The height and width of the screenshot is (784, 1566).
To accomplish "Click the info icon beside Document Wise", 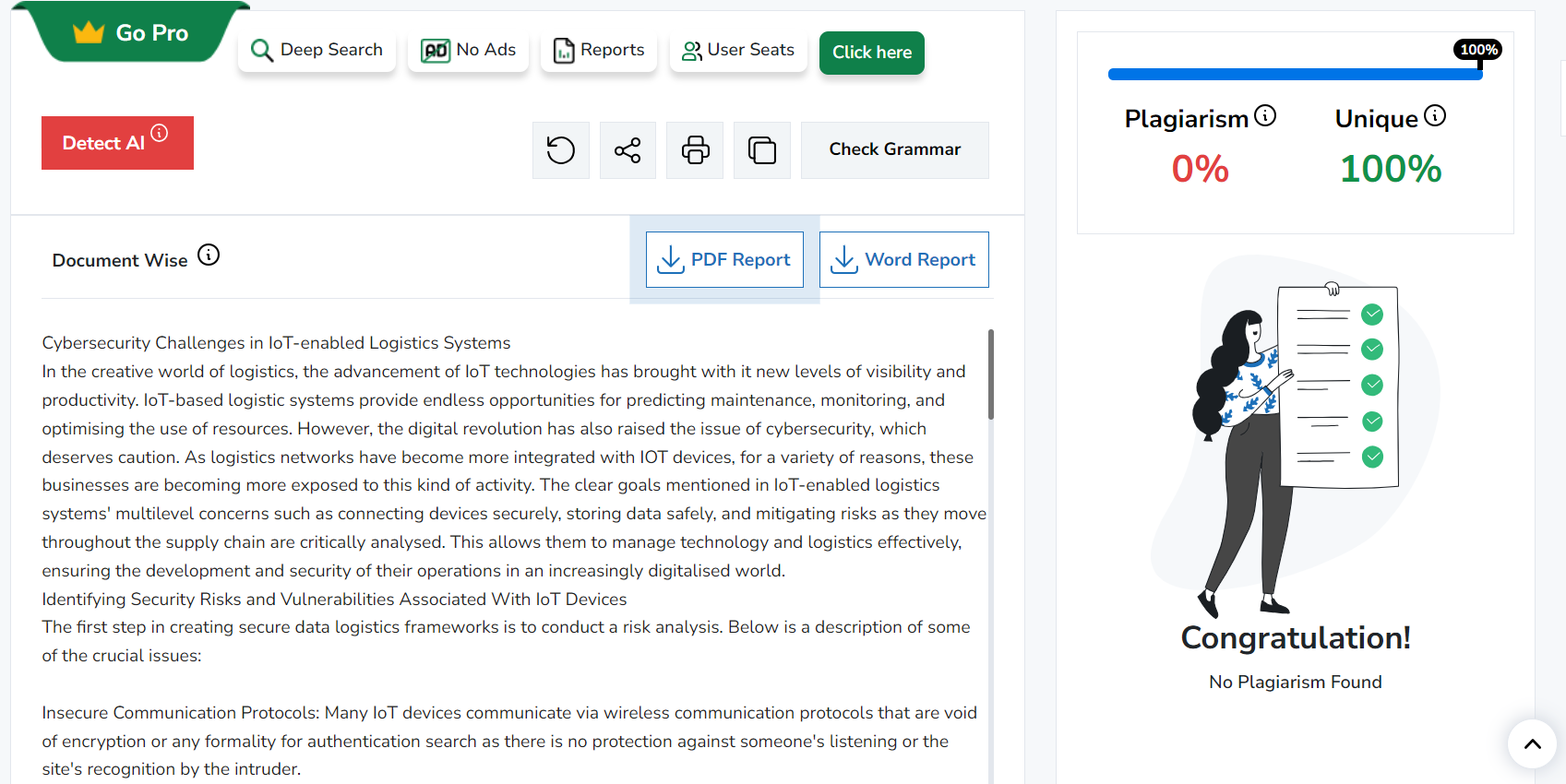I will click(209, 255).
